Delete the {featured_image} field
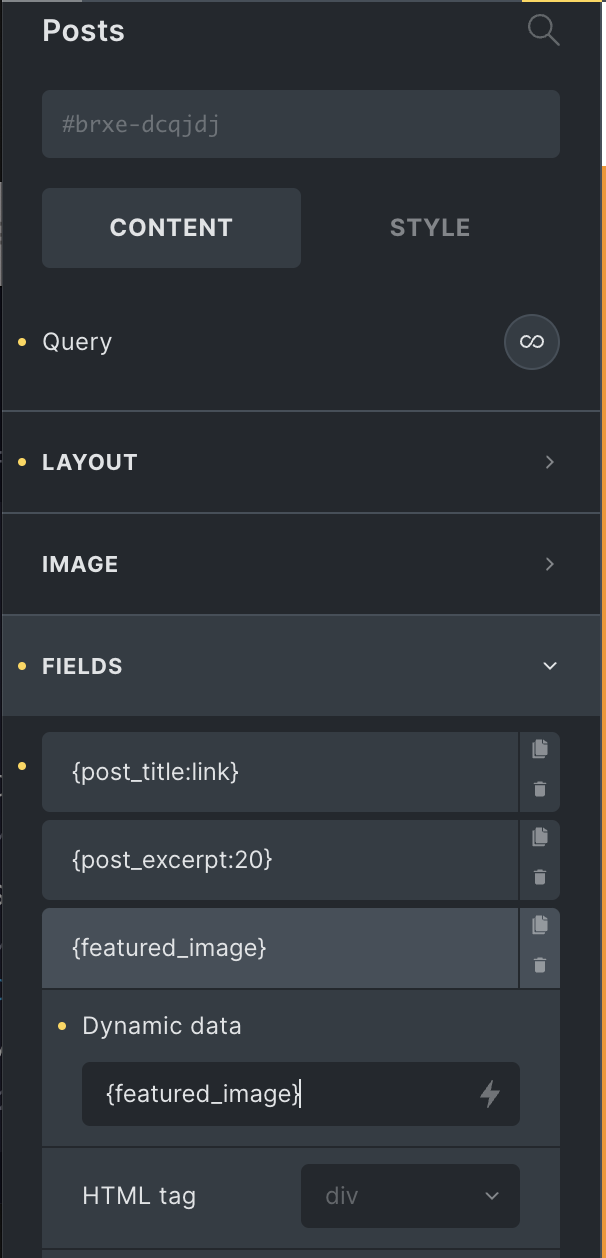Viewport: 606px width, 1258px height. tap(540, 966)
